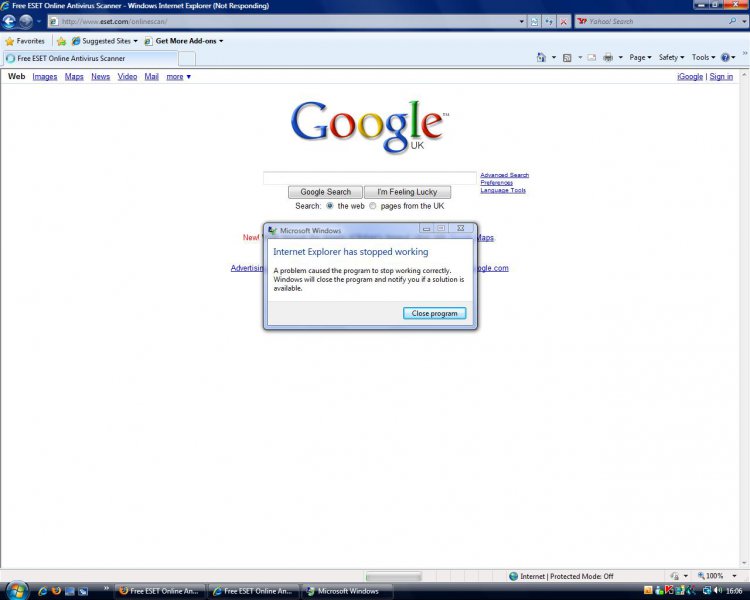Expand the Home button dropdown arrow
Image resolution: width=750 pixels, height=600 pixels.
coord(554,57)
